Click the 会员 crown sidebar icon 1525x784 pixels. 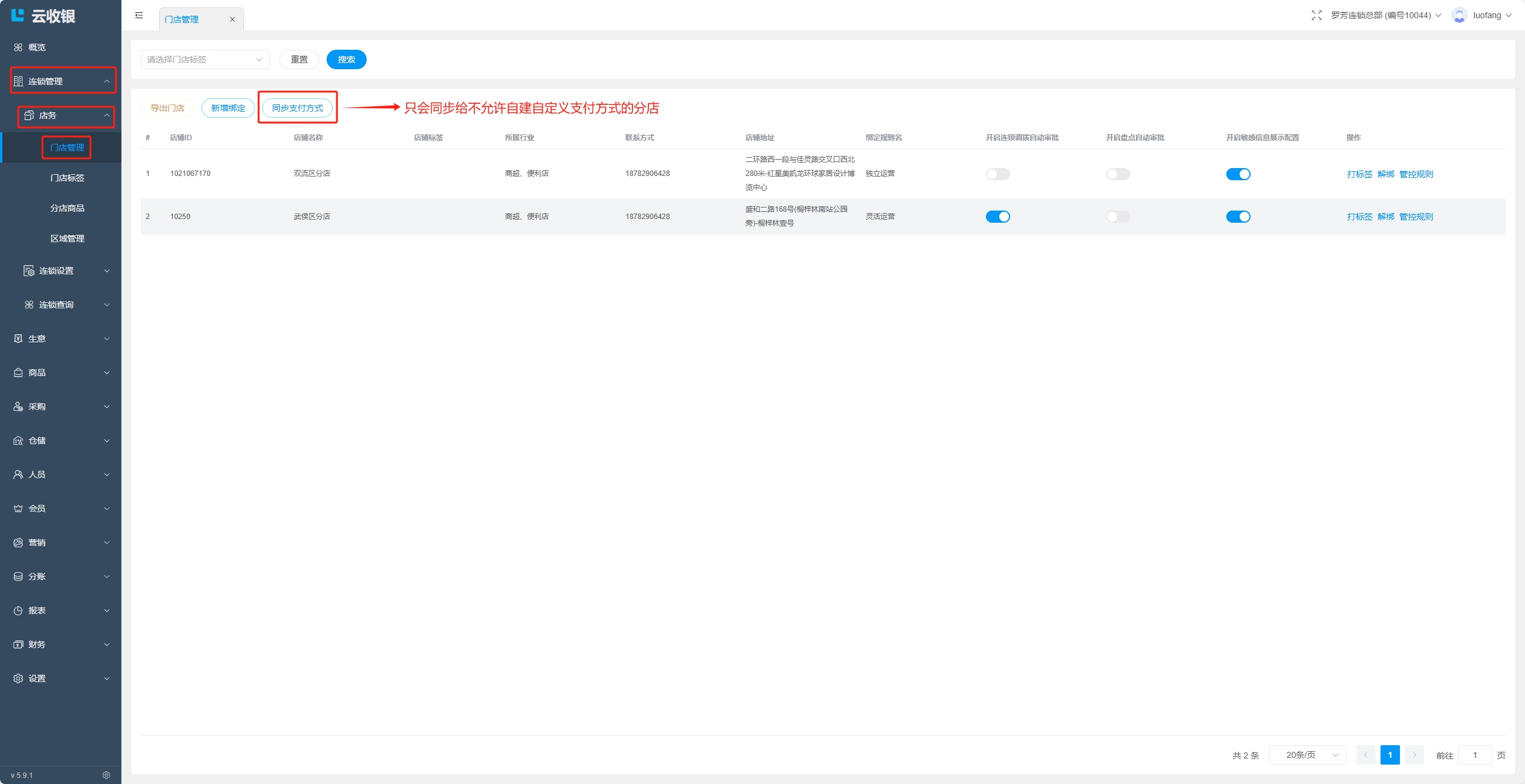[x=18, y=509]
